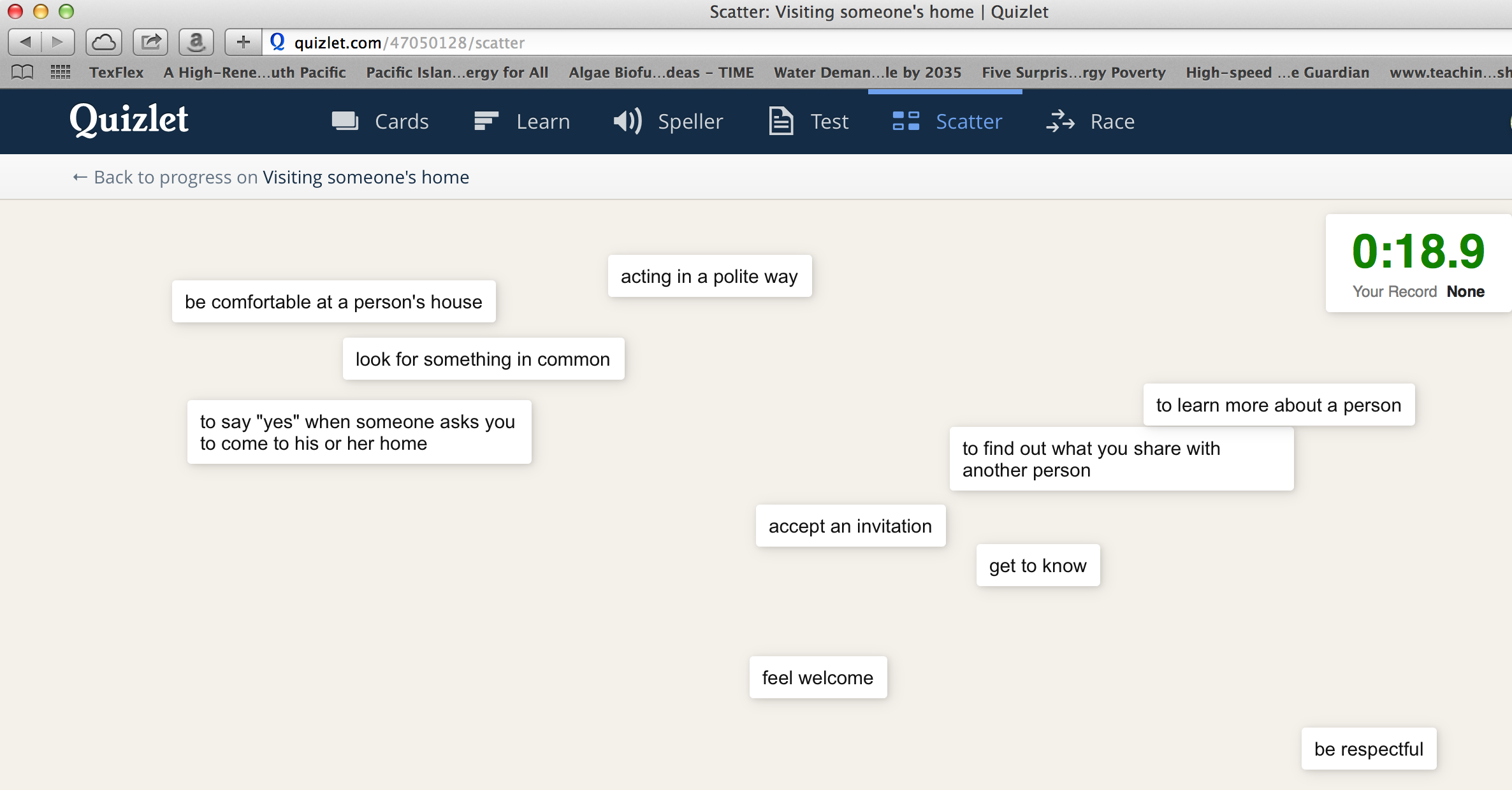
Task: Go to the Test mode
Action: click(x=809, y=121)
